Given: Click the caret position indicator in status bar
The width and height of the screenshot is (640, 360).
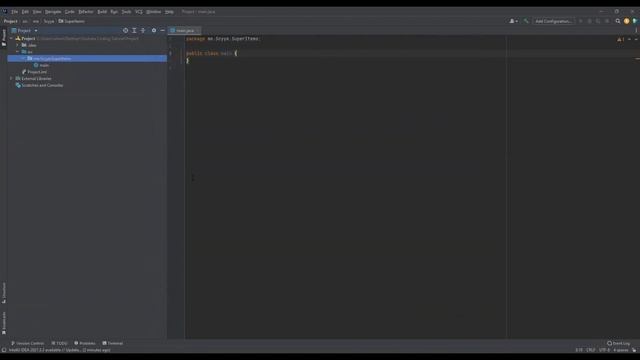Looking at the screenshot, I should pos(579,350).
